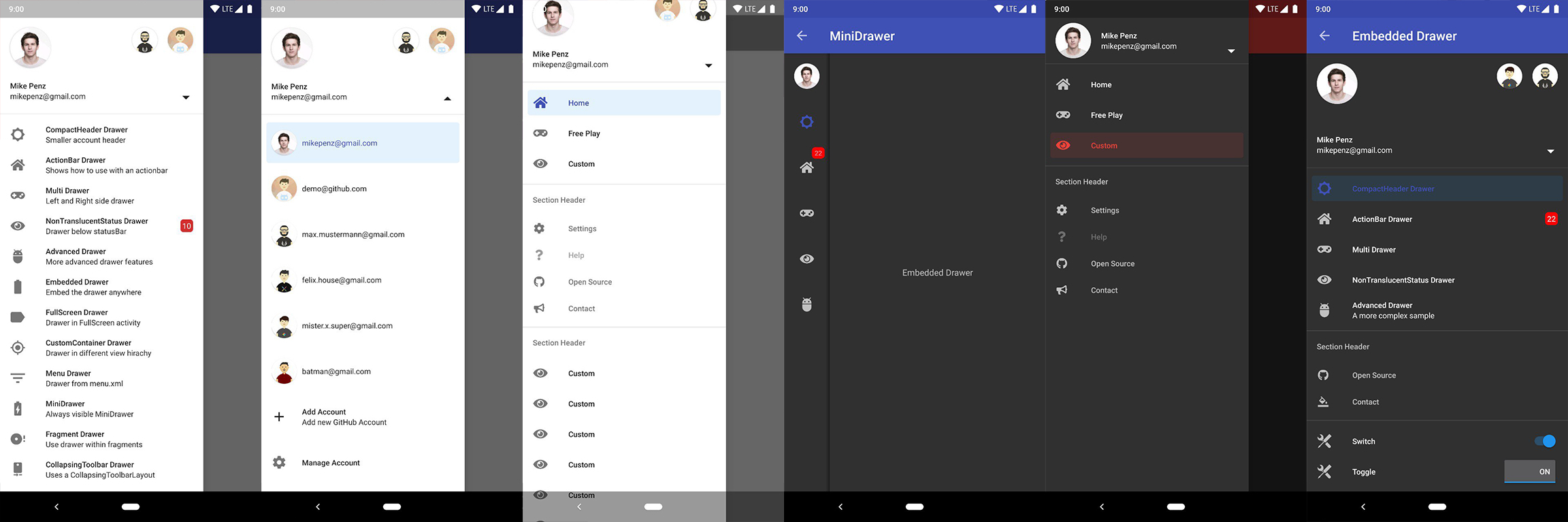
Task: Choose the demo@github.com account
Action: [363, 189]
